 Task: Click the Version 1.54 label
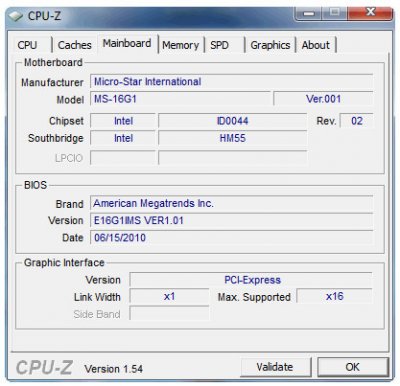coord(114,369)
